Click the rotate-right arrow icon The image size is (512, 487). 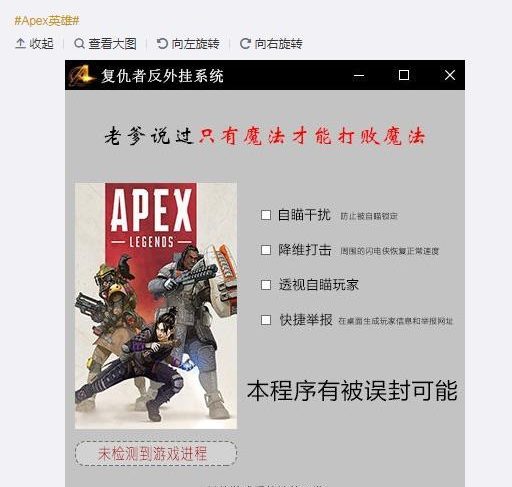(x=245, y=43)
